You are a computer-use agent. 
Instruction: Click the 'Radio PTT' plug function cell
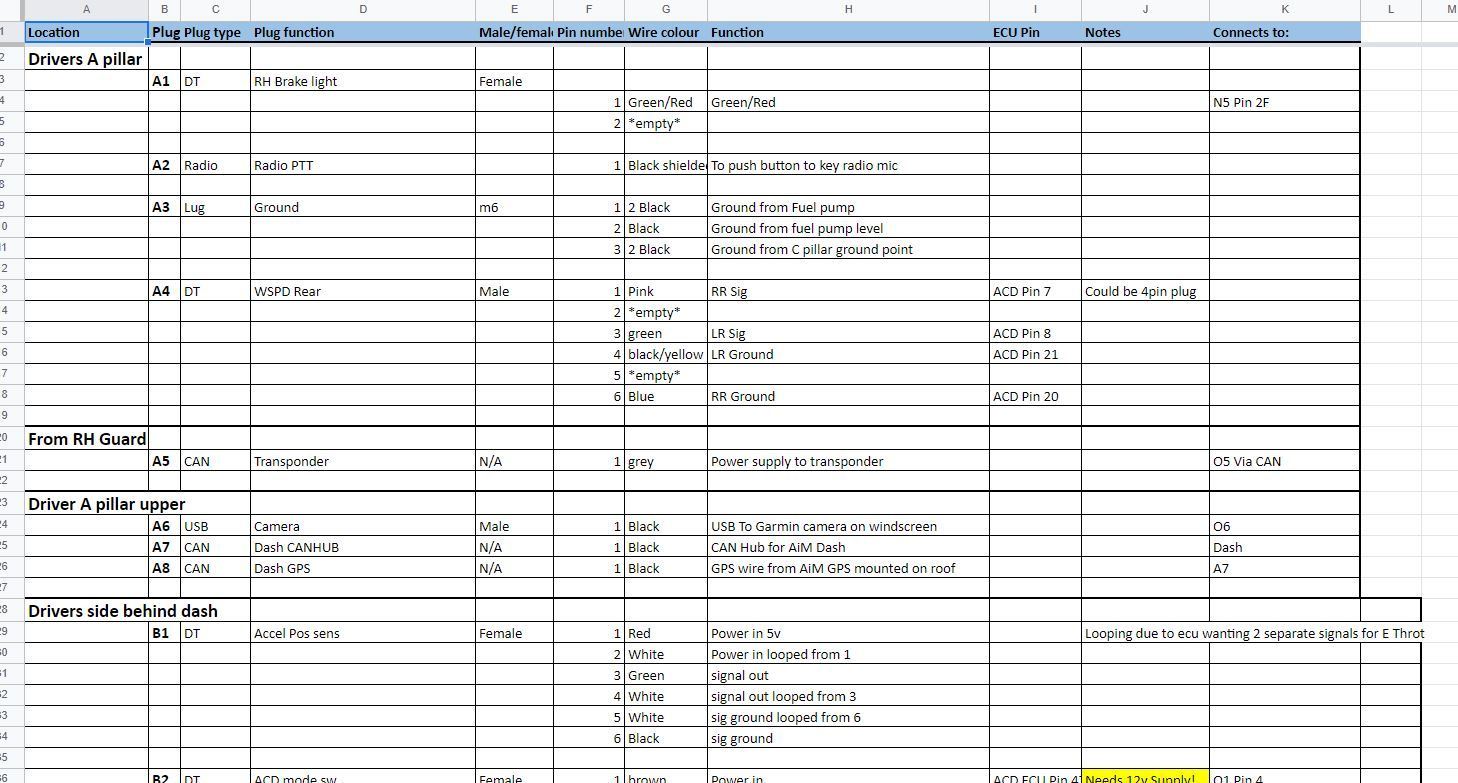(362, 165)
